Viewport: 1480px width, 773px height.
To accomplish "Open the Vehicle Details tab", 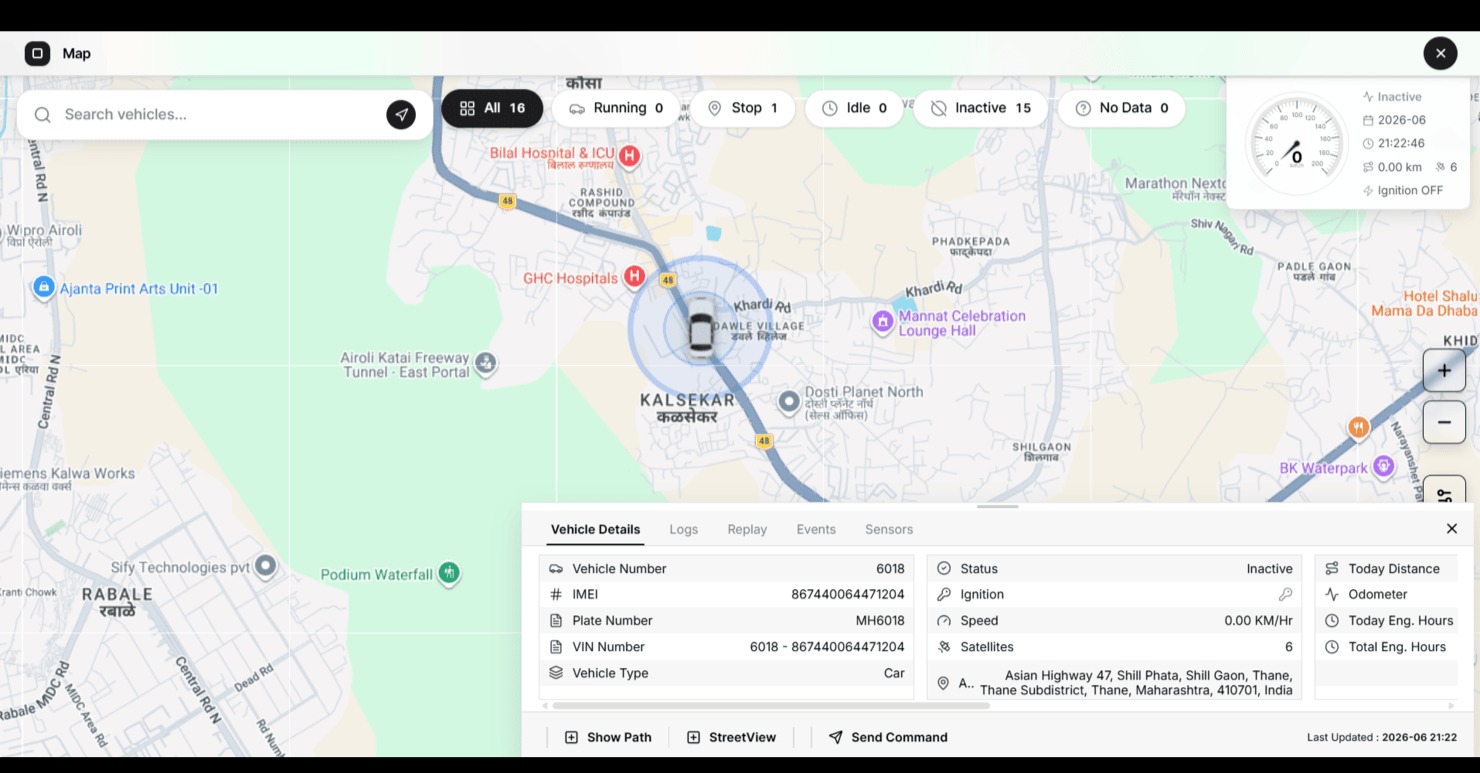I will tap(595, 529).
